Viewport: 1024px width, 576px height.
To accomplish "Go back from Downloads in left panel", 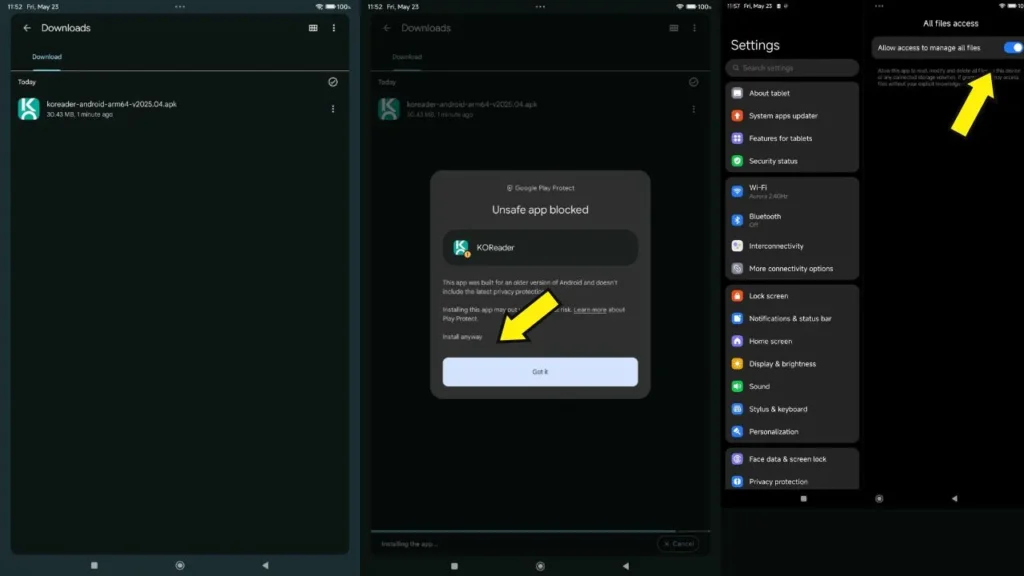I will coord(27,28).
